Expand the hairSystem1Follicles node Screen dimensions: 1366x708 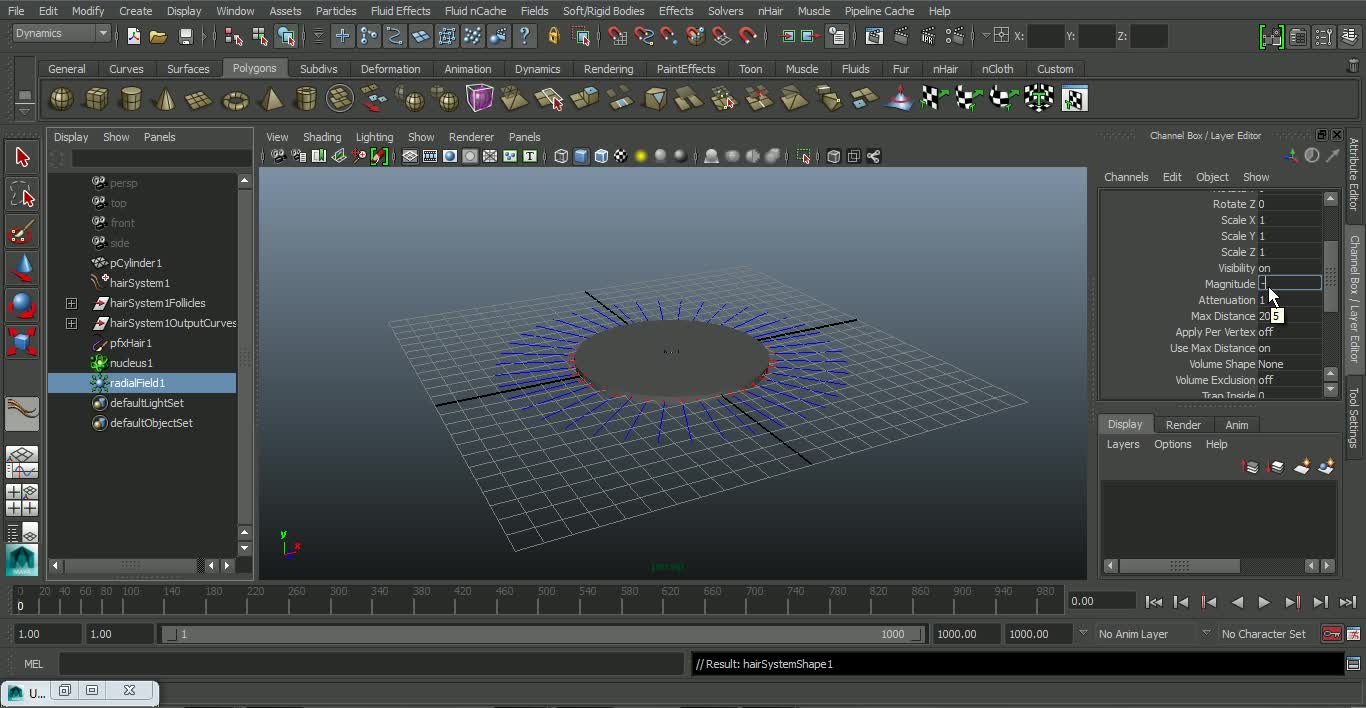(x=71, y=303)
